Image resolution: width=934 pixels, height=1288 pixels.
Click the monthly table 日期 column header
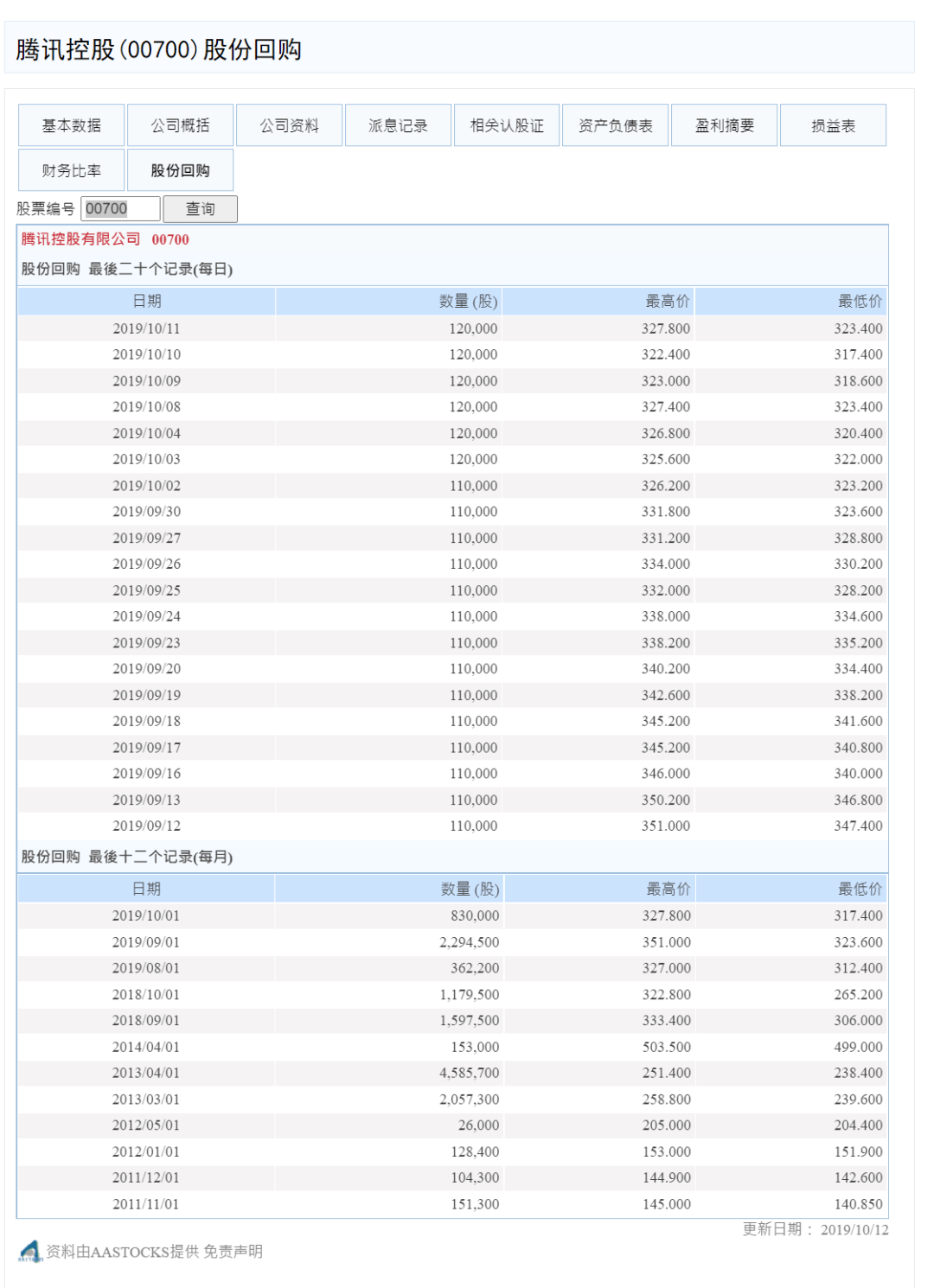(x=146, y=889)
